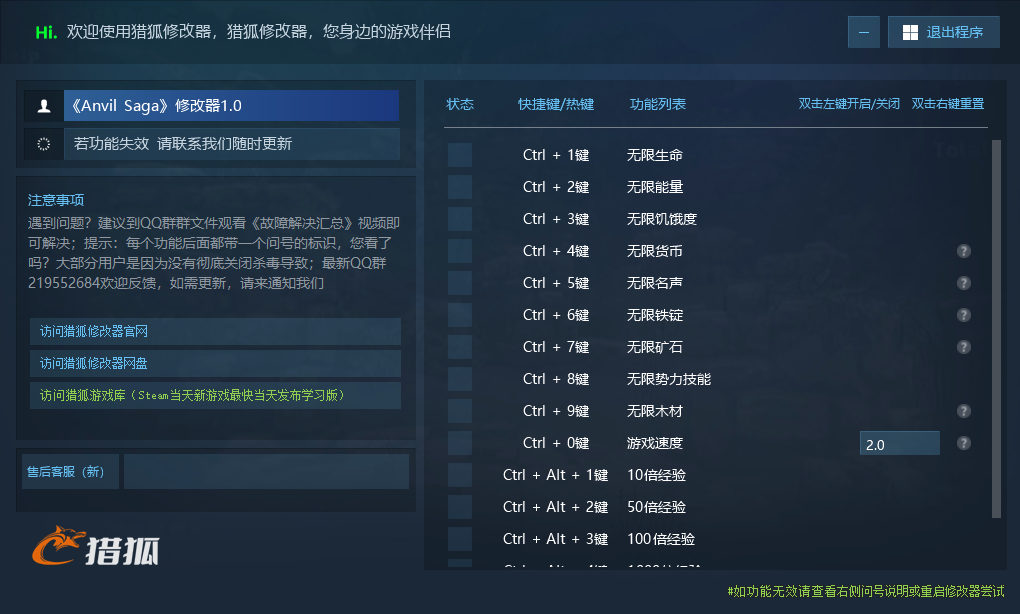Click the Ctrl + Alt + 1键 hotkey text
The height and width of the screenshot is (614, 1020).
coord(556,475)
